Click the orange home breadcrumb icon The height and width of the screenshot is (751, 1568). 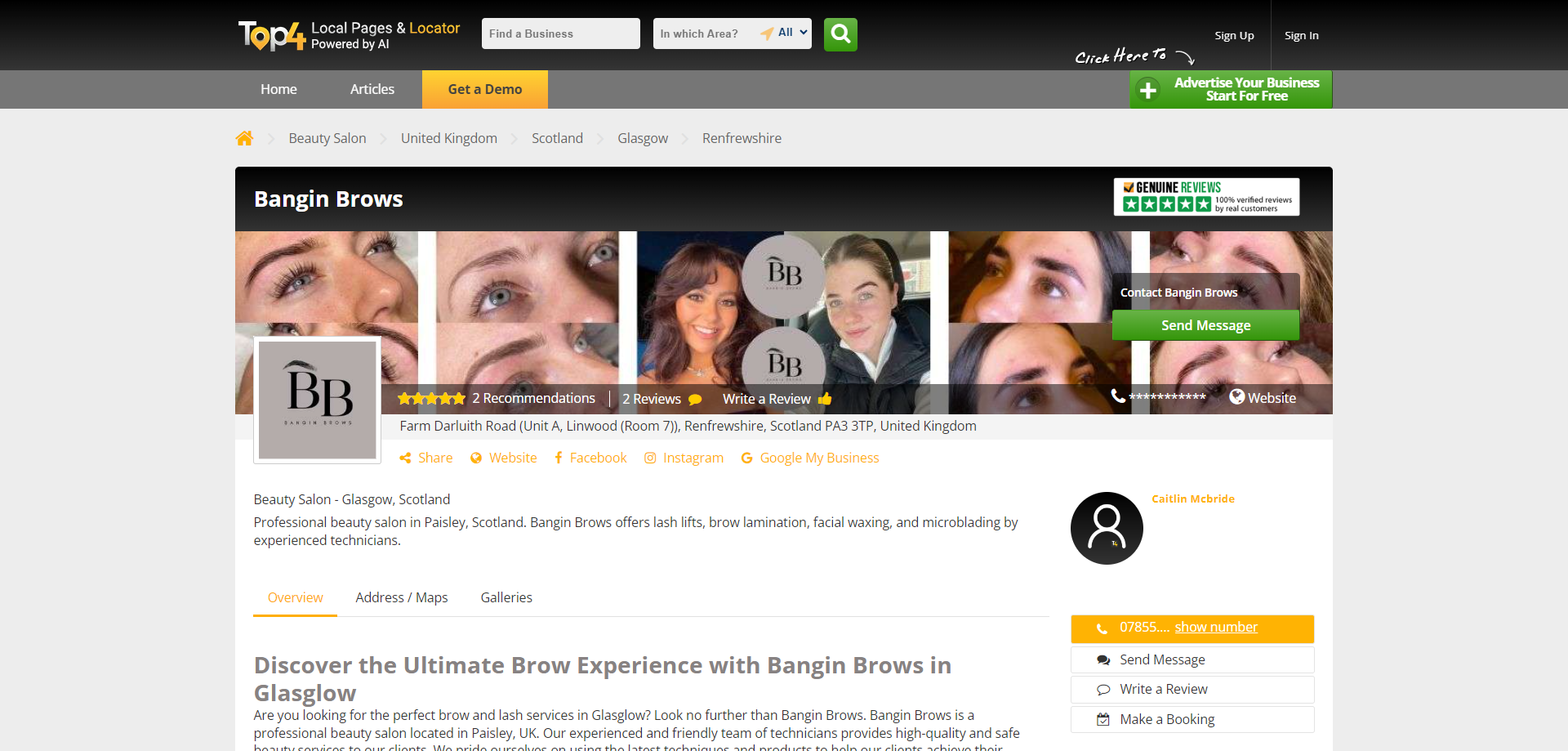click(244, 138)
